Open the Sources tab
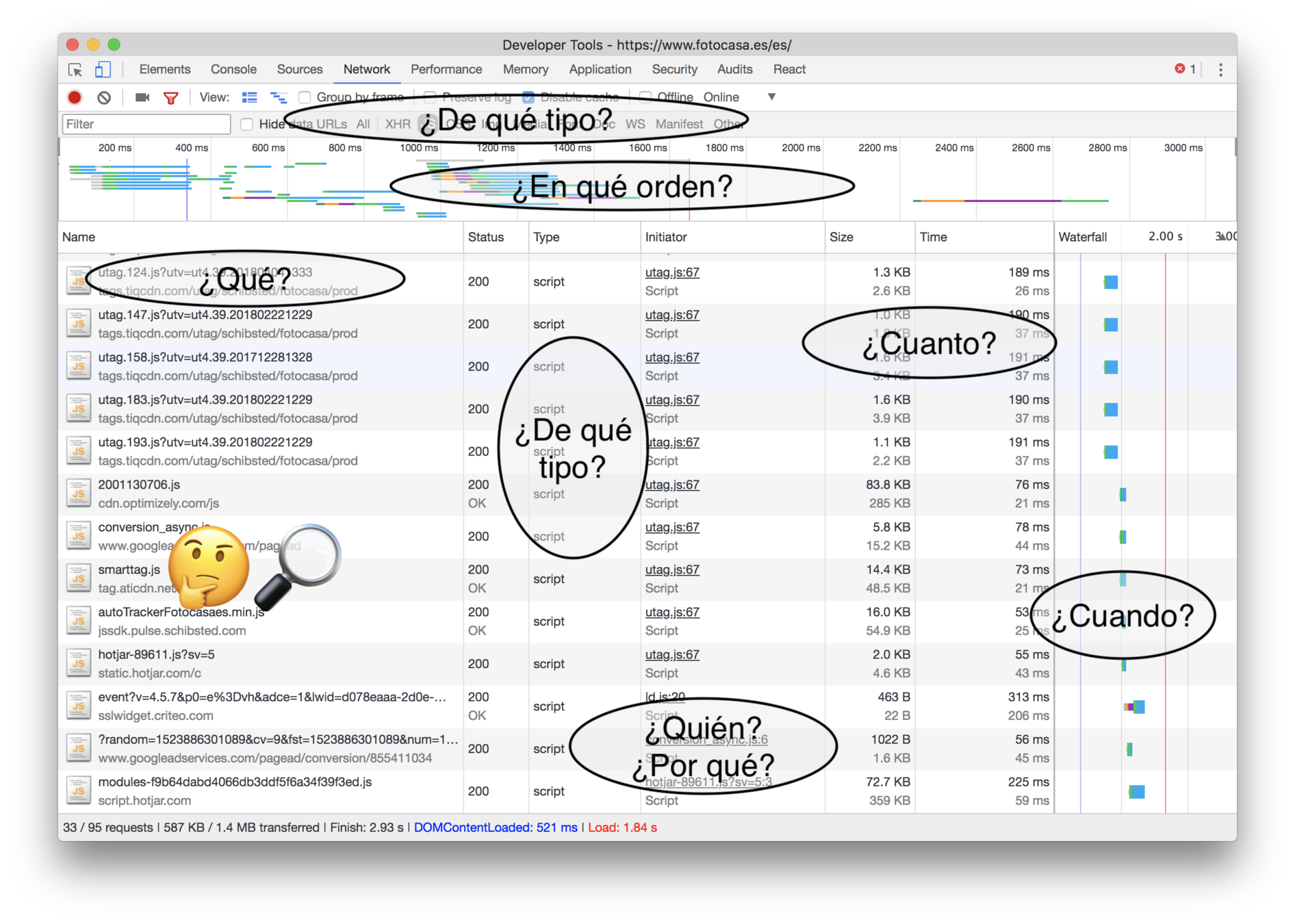 (300, 69)
